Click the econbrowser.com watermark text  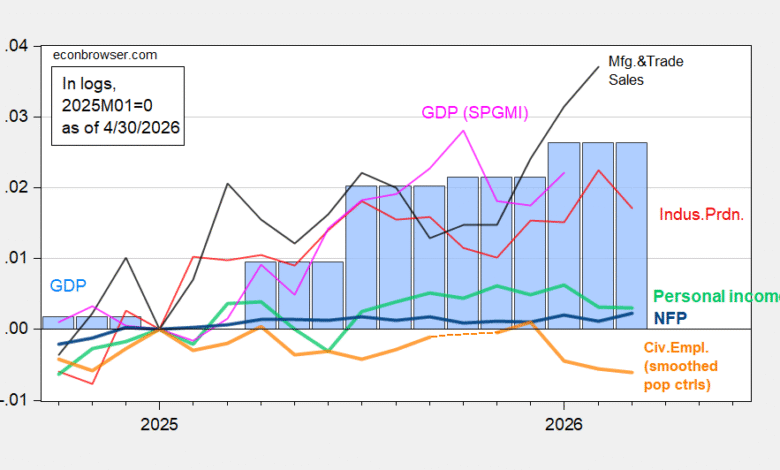click(x=105, y=55)
